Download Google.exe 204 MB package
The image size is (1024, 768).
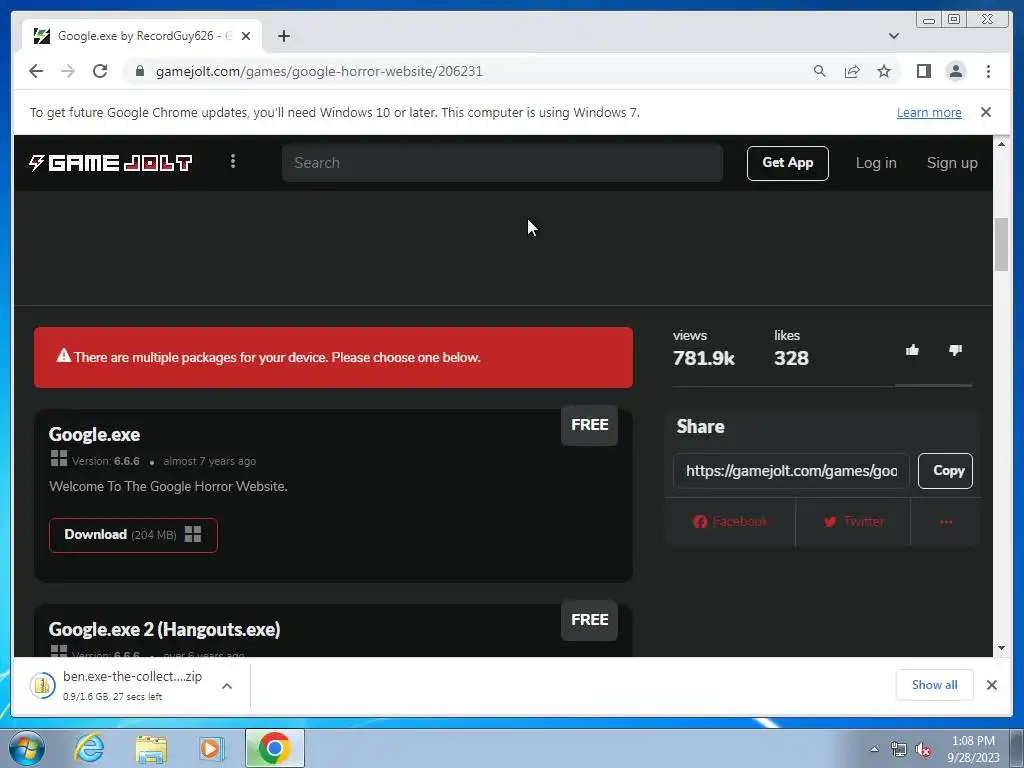[133, 535]
